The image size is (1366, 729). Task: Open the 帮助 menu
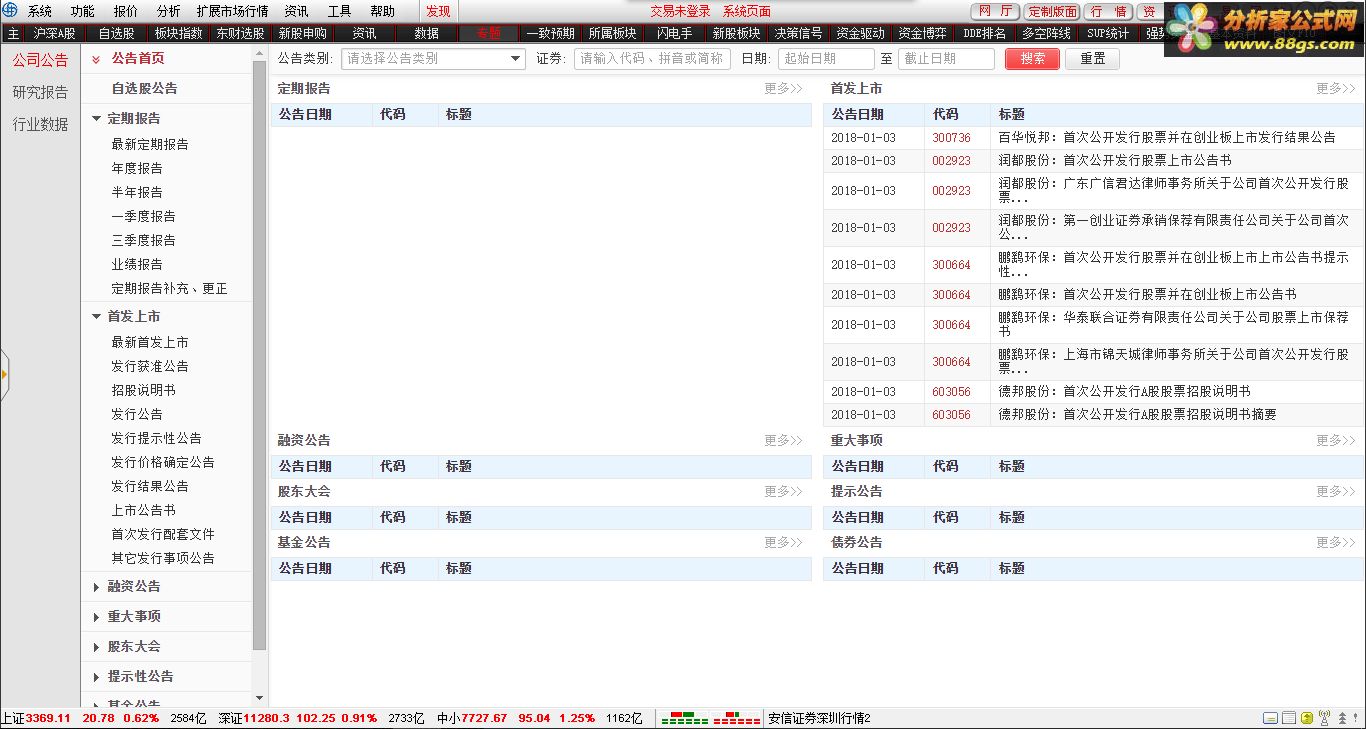[x=382, y=11]
